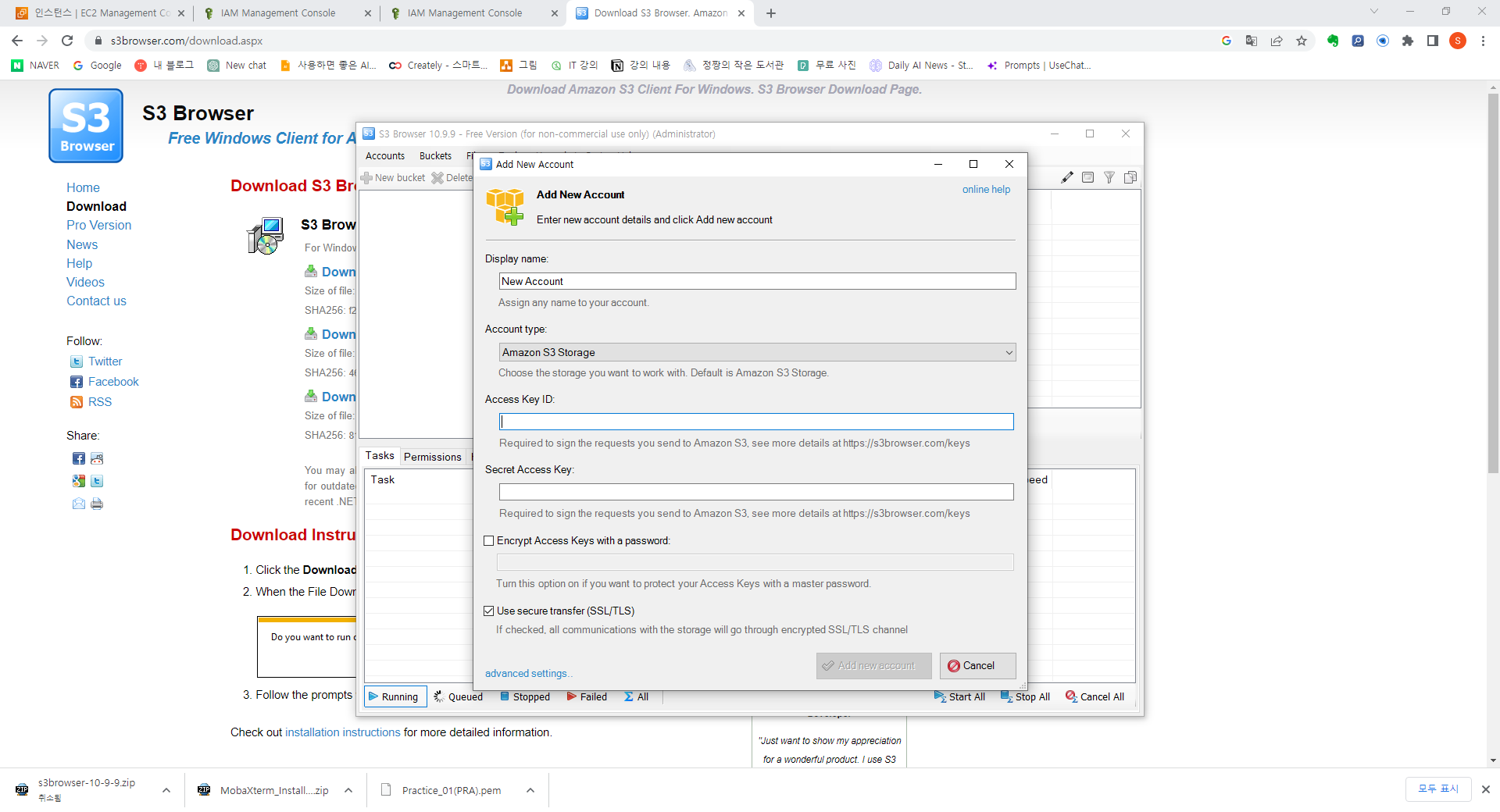The image size is (1500, 812).
Task: Open advanced settings link
Action: point(529,674)
